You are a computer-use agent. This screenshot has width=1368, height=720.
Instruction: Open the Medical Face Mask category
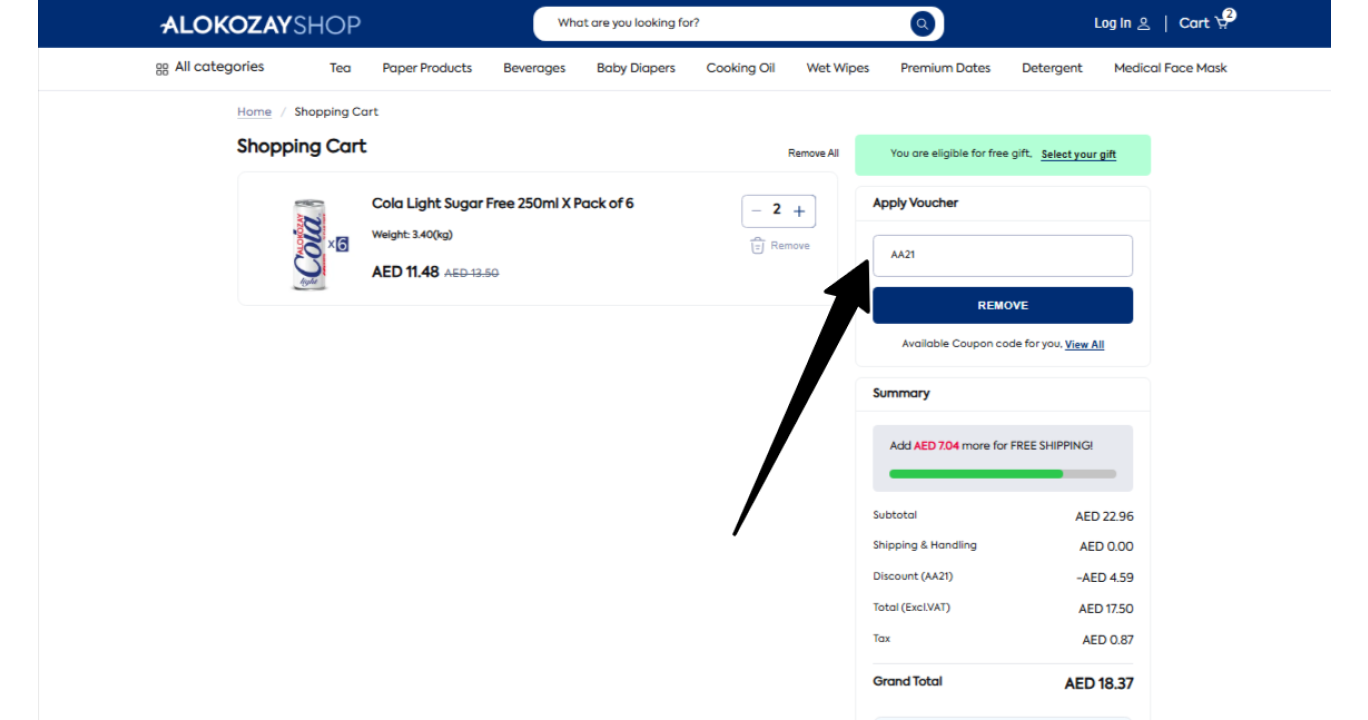click(x=1170, y=68)
